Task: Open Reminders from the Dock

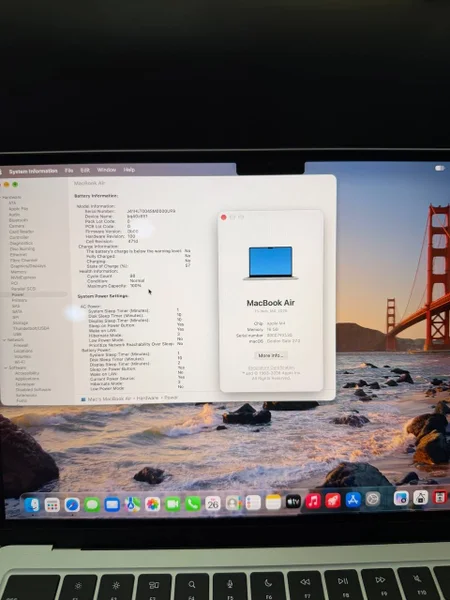Action: (253, 503)
